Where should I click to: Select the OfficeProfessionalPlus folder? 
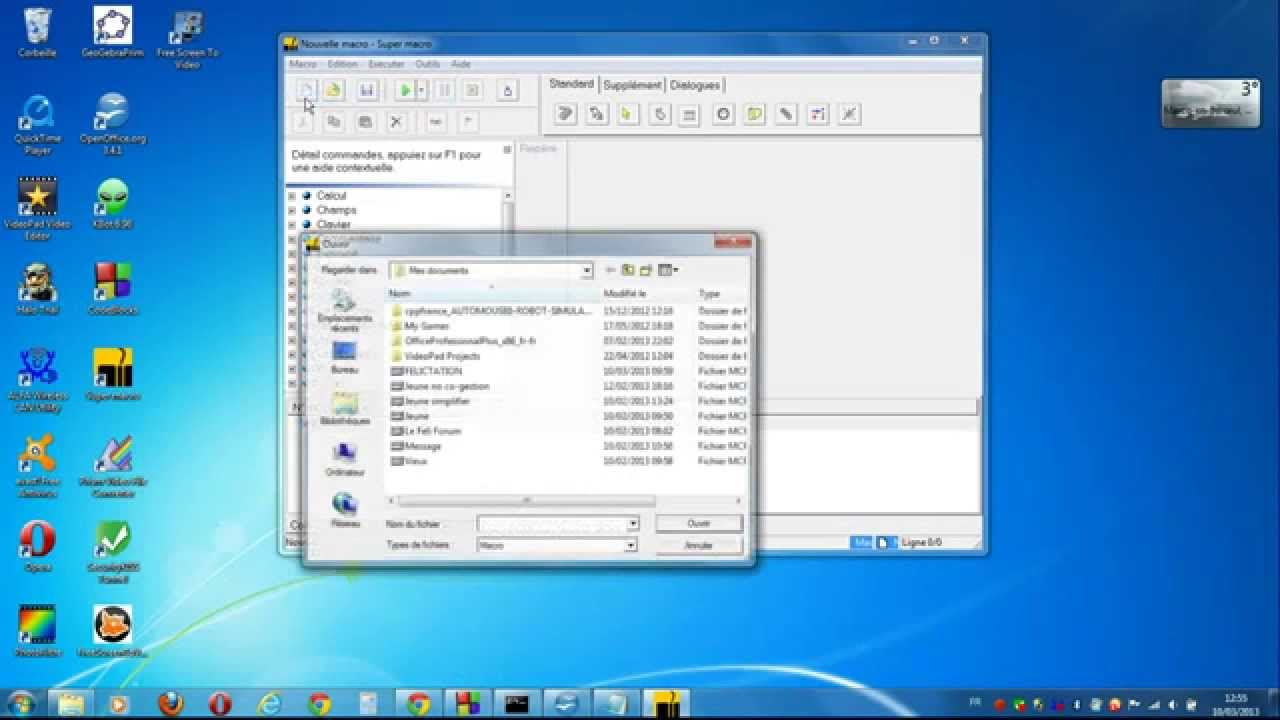[470, 341]
